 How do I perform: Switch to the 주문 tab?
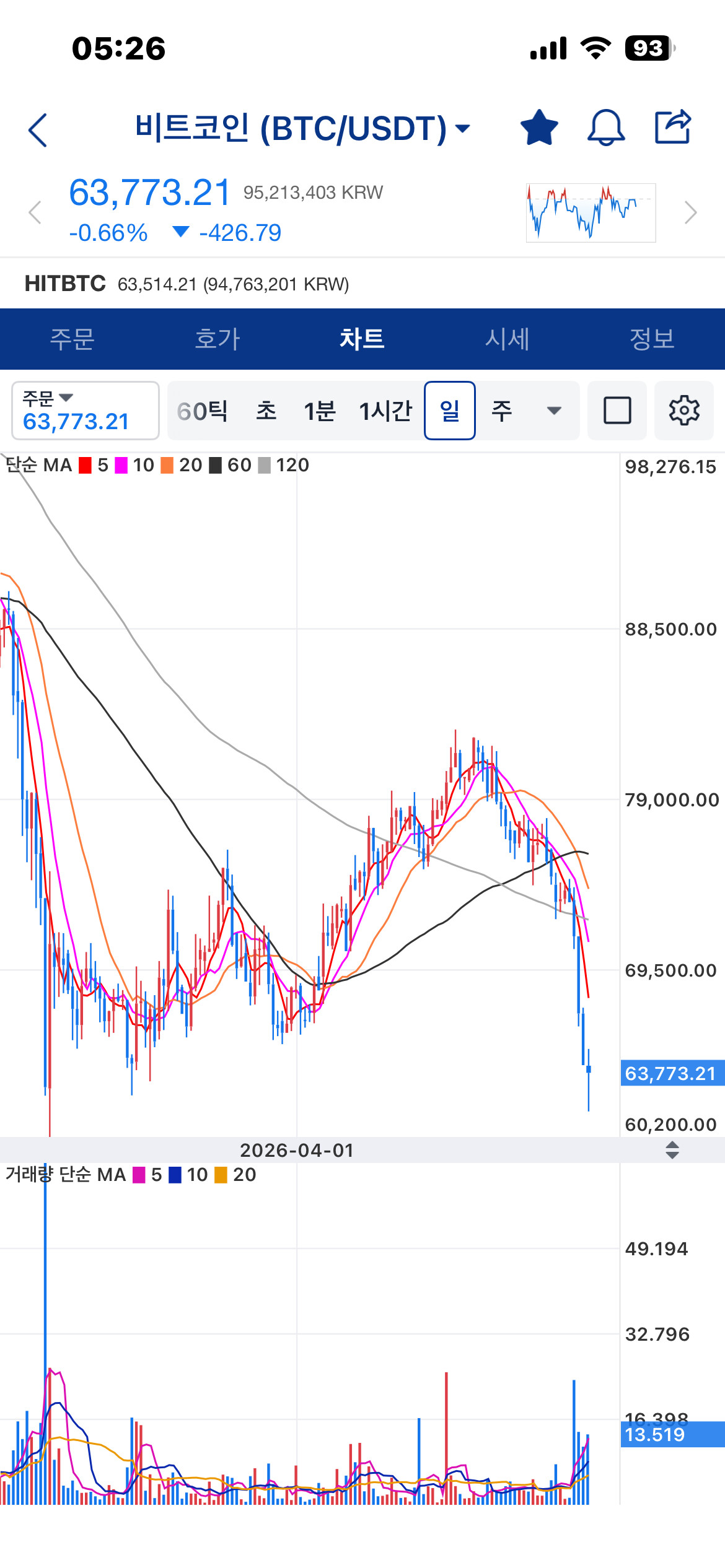(72, 339)
